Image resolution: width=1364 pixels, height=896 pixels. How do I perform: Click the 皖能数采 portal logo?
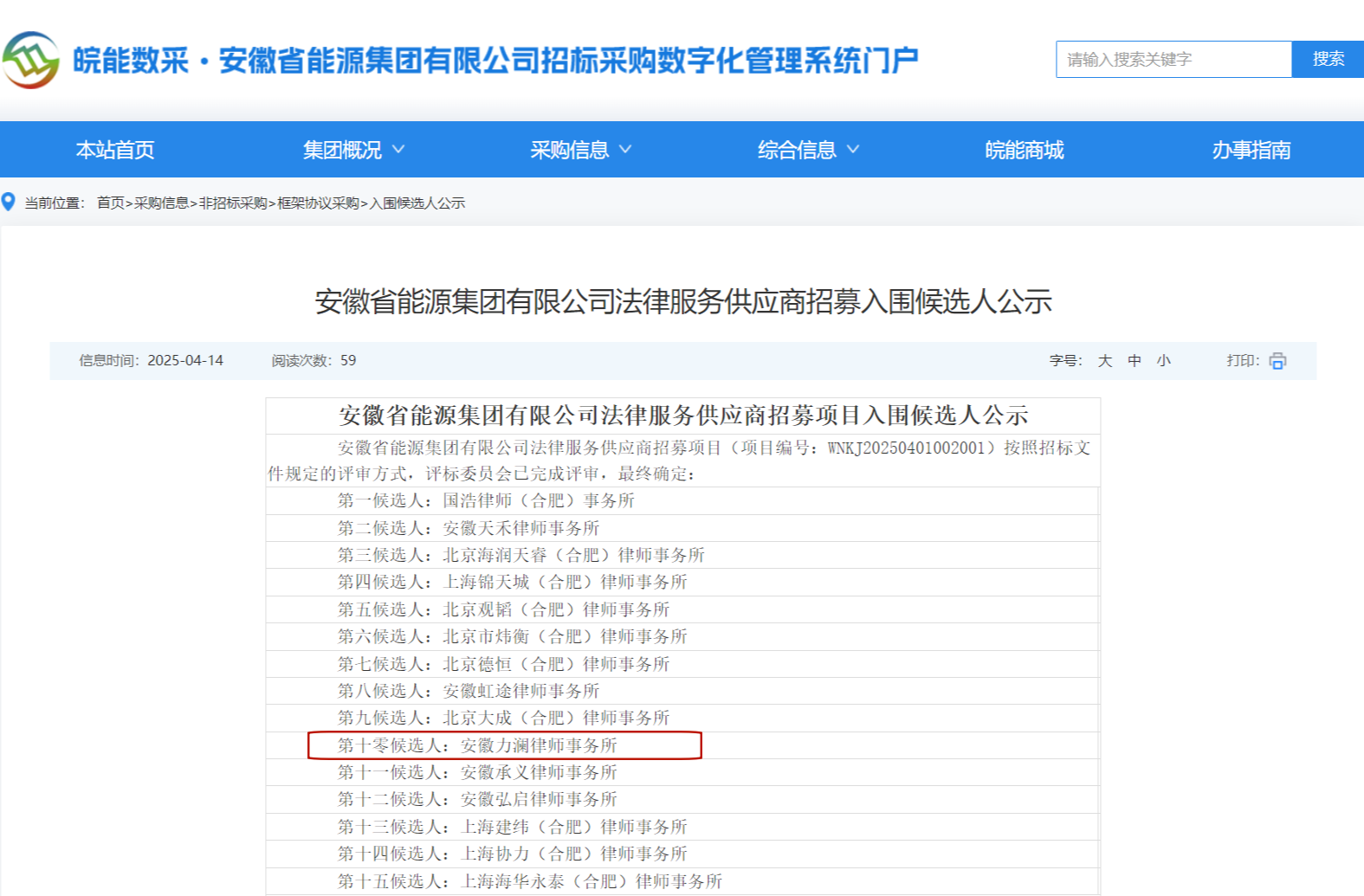point(30,60)
